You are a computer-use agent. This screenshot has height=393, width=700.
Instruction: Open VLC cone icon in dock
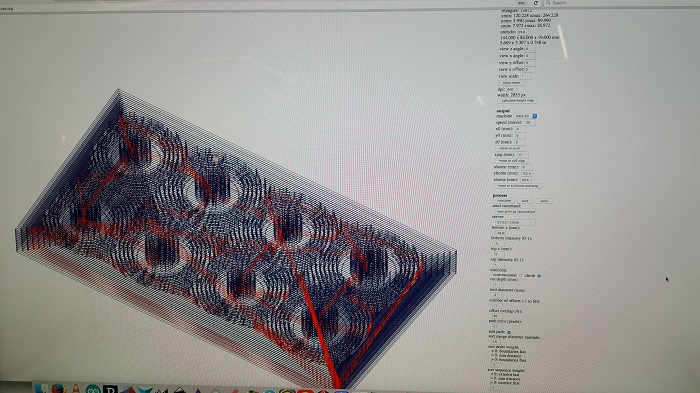(x=75, y=389)
